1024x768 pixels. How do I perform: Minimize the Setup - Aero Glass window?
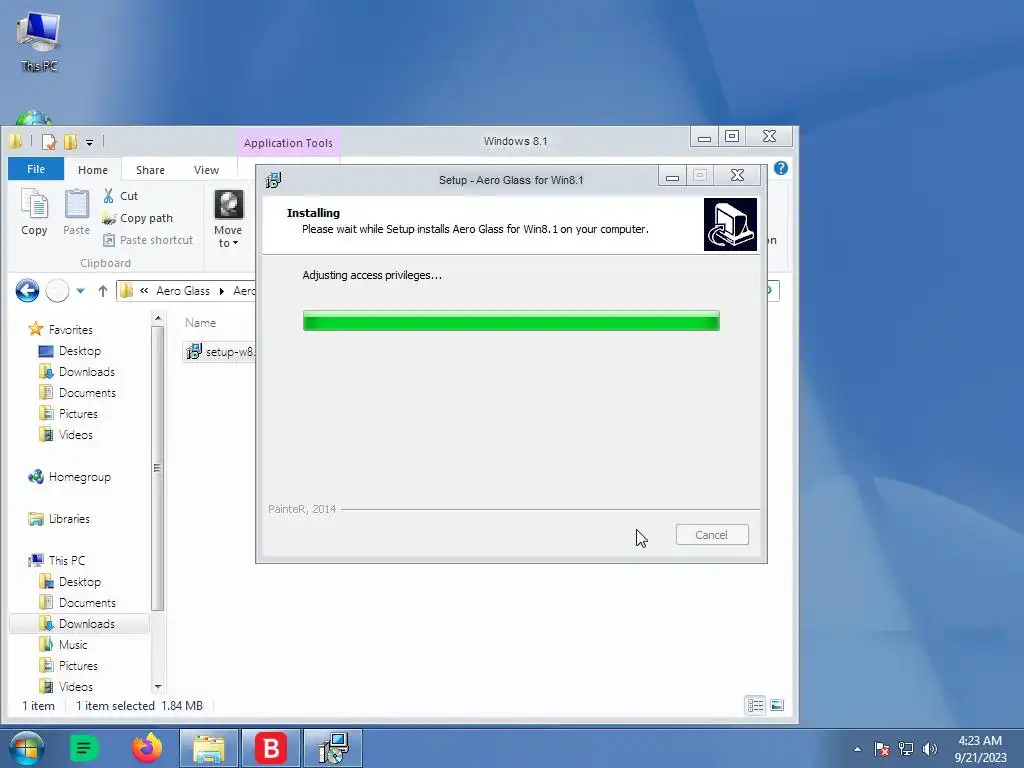(x=672, y=176)
